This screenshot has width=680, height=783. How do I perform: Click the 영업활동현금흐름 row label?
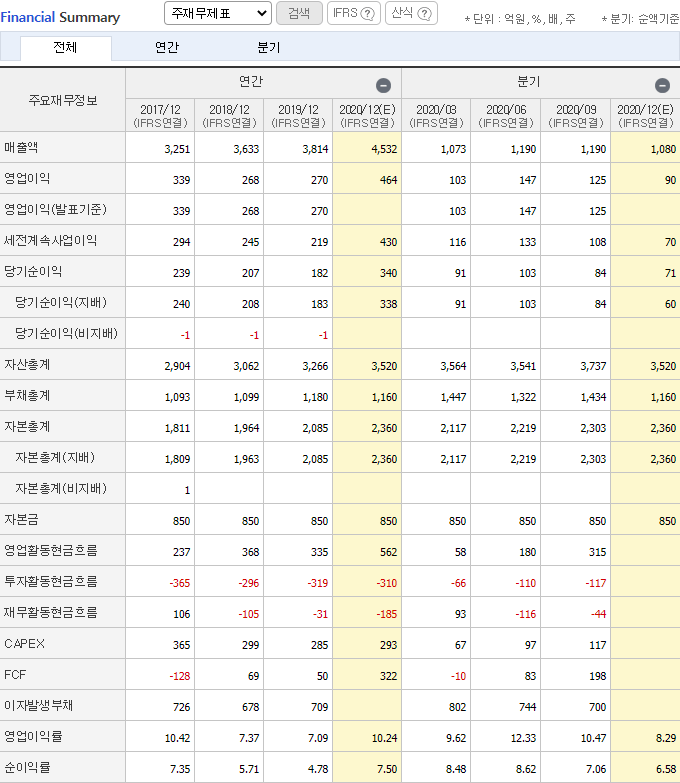click(x=50, y=551)
